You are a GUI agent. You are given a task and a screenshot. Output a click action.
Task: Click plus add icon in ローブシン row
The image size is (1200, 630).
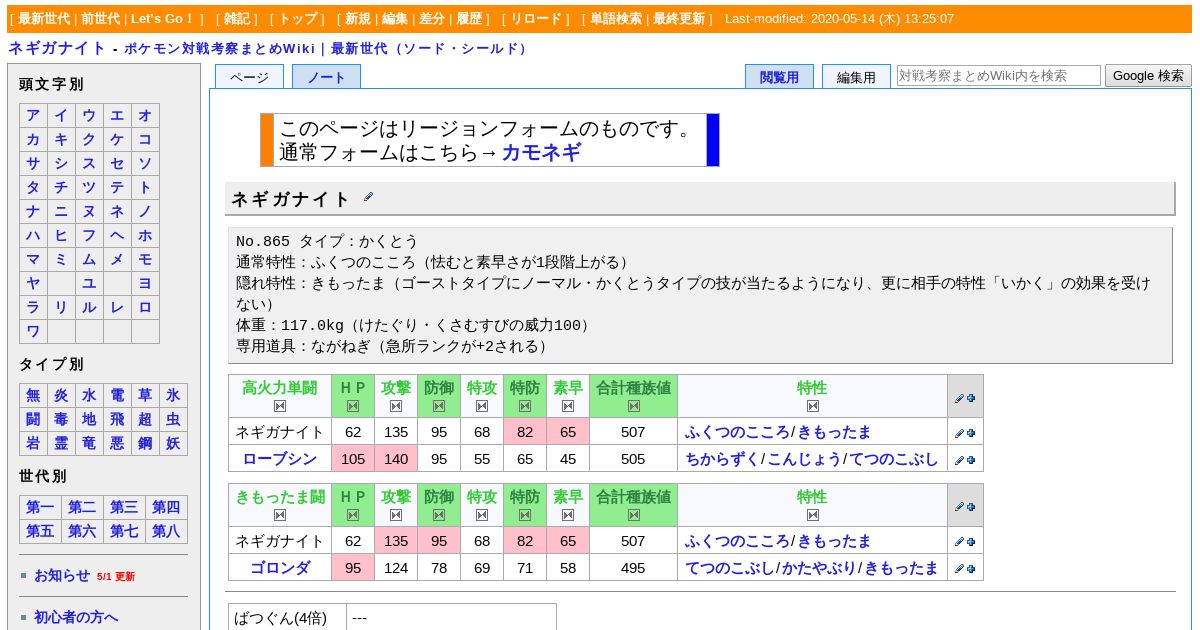click(x=971, y=460)
